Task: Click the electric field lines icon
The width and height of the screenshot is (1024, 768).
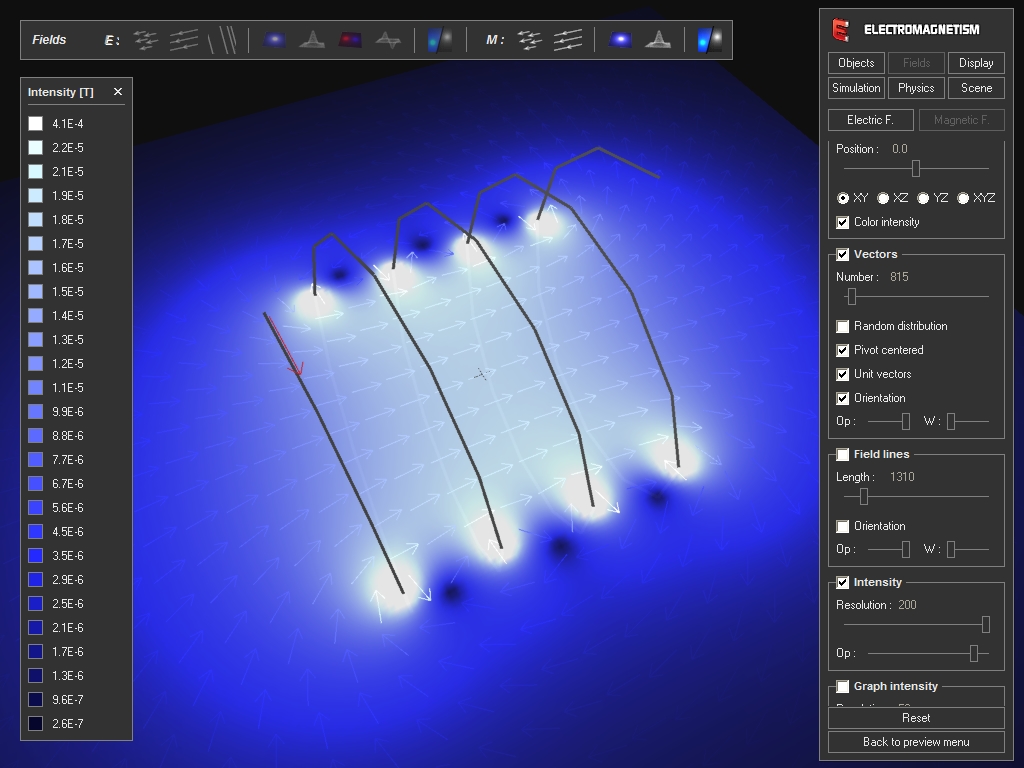Action: (184, 40)
